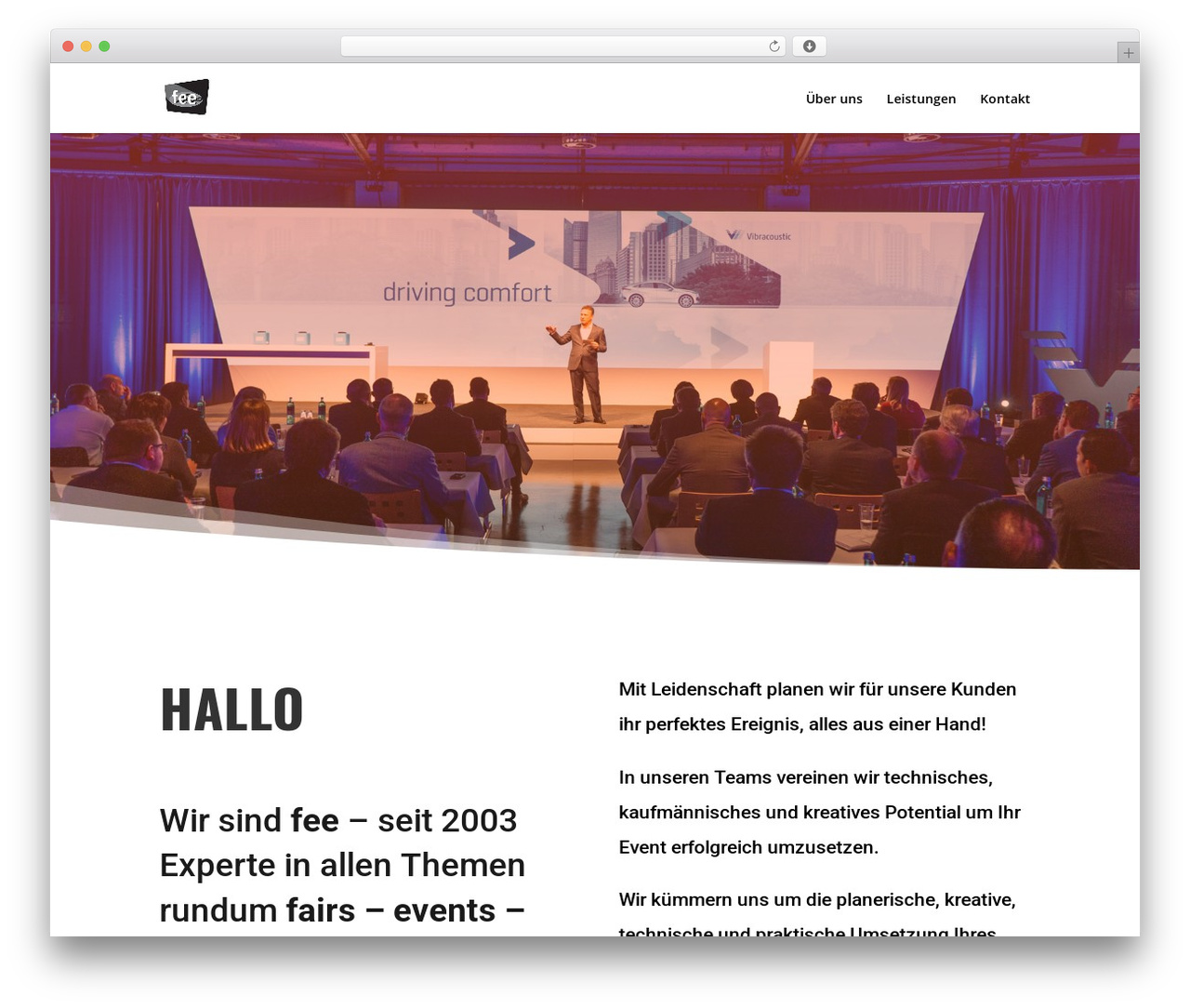Minimize the window using the yellow button
This screenshot has height=1008, width=1190.
point(86,46)
